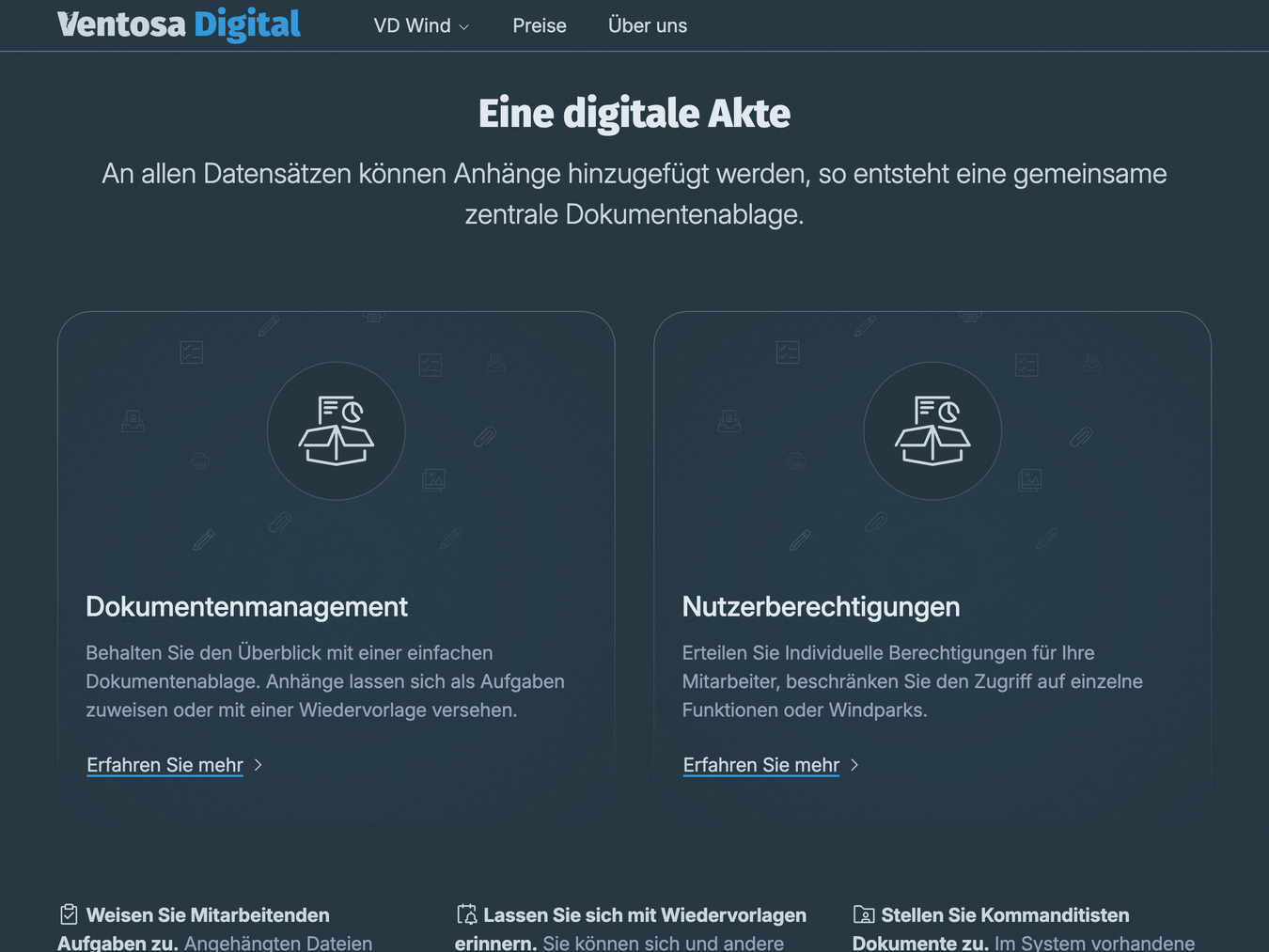Open the VD Wind dropdown menu

pyautogui.click(x=420, y=25)
